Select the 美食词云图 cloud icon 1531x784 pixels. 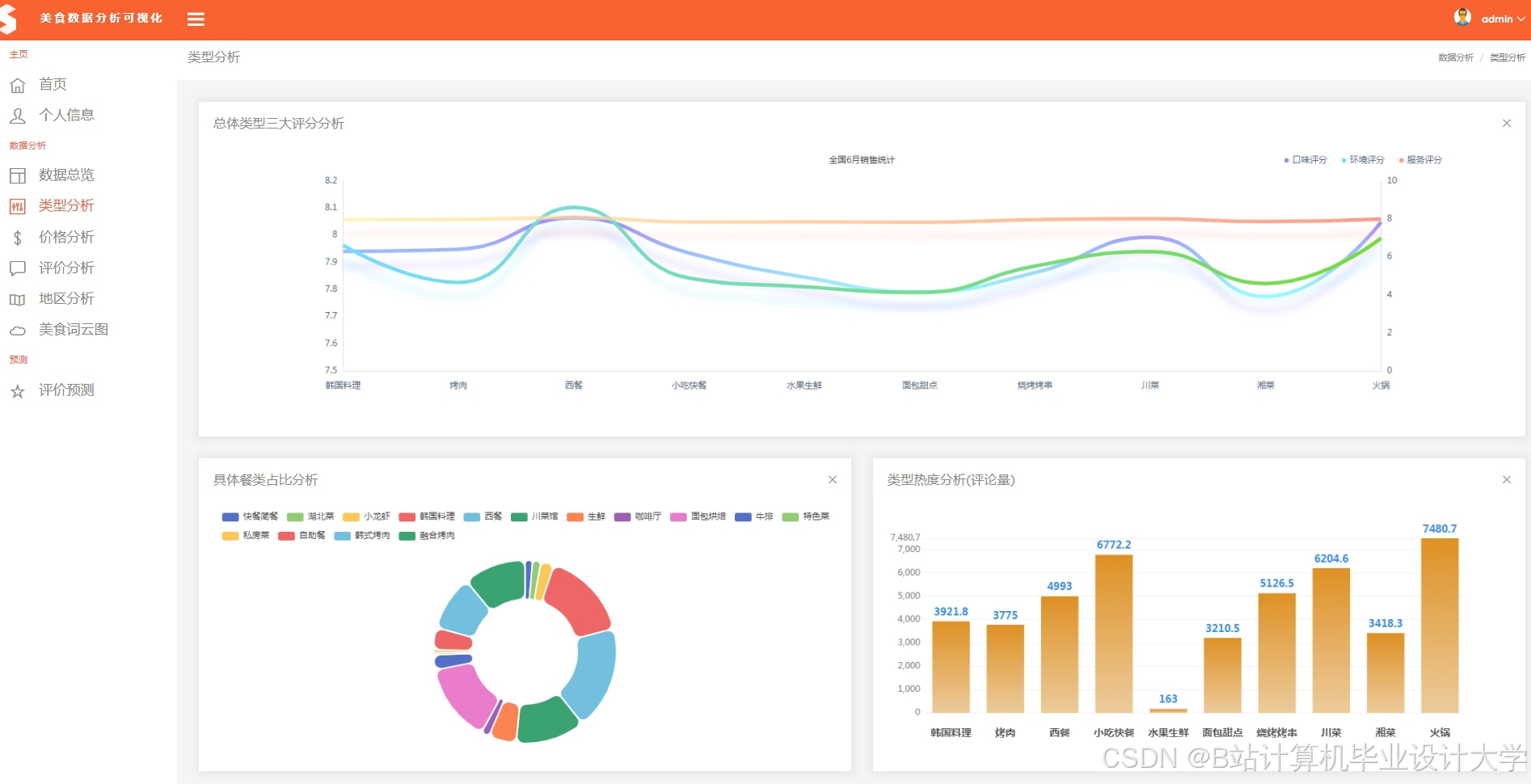(x=18, y=329)
